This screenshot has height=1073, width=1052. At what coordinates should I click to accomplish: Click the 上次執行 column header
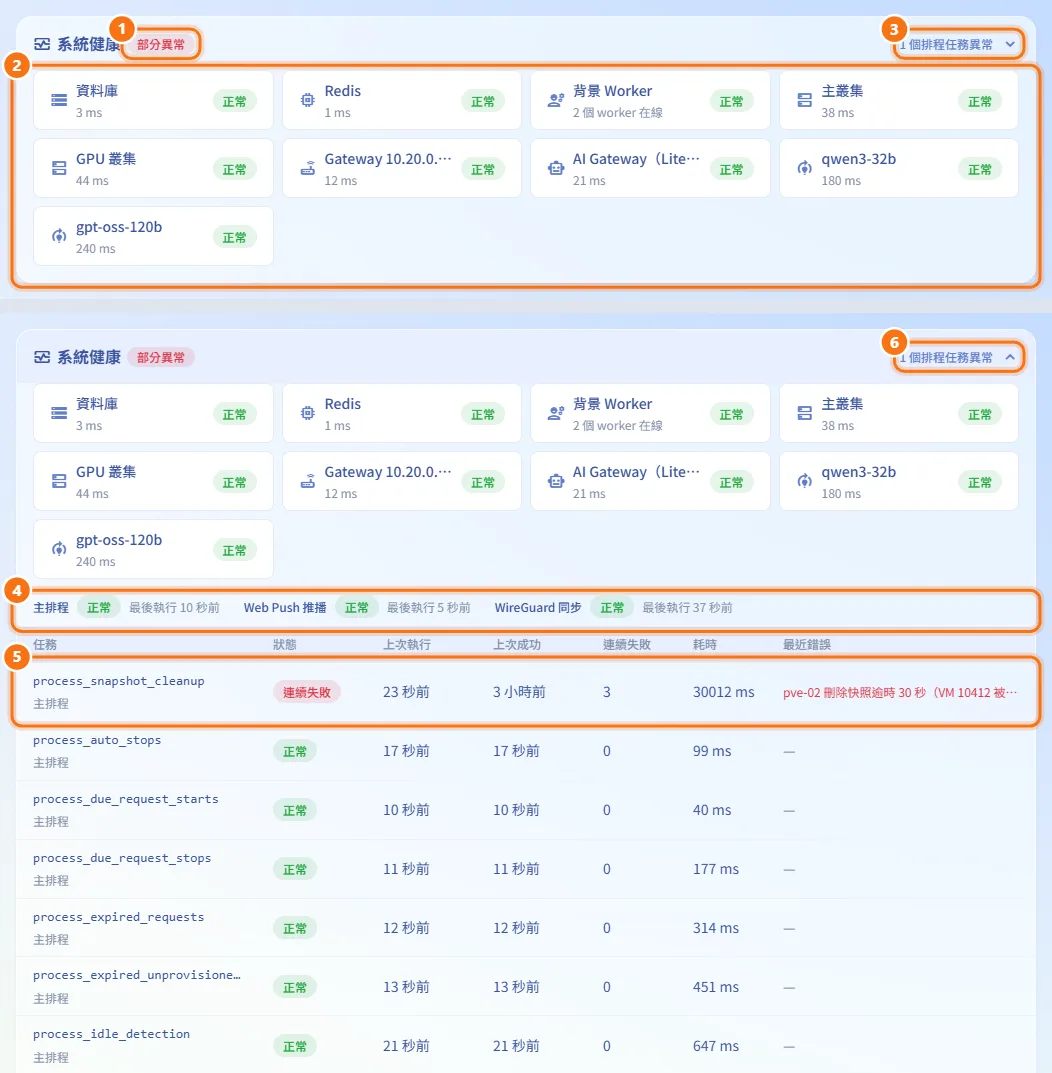407,645
